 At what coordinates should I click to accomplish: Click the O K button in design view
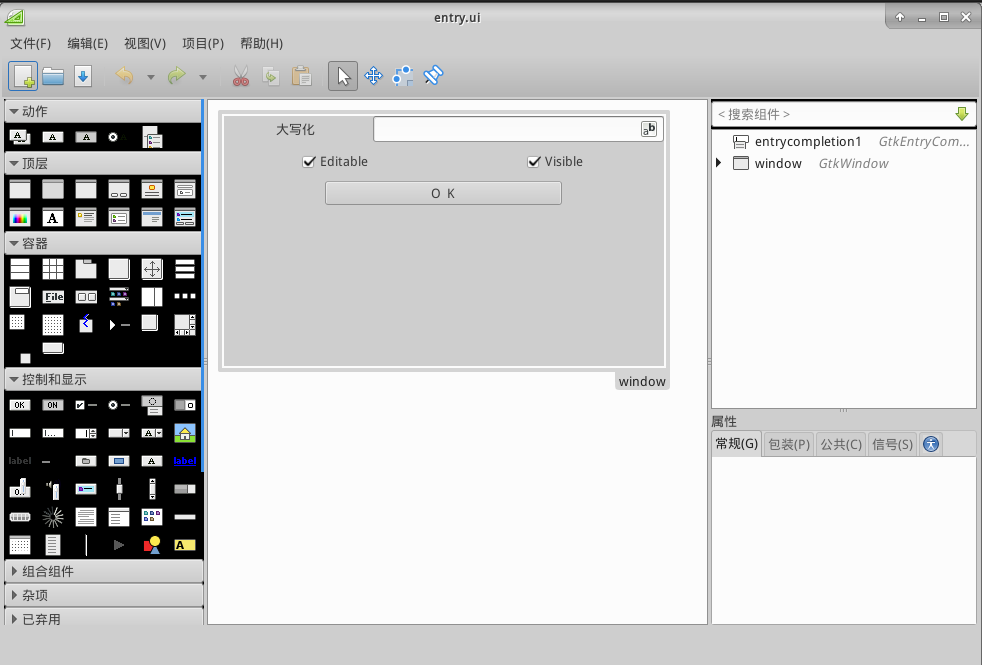(443, 193)
